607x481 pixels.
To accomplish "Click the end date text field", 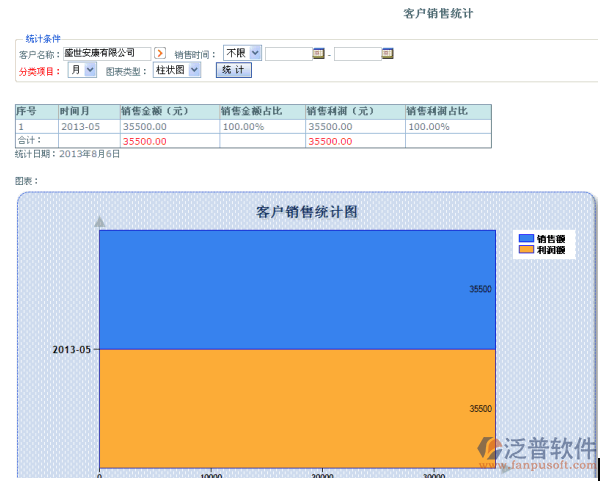I will coord(357,53).
